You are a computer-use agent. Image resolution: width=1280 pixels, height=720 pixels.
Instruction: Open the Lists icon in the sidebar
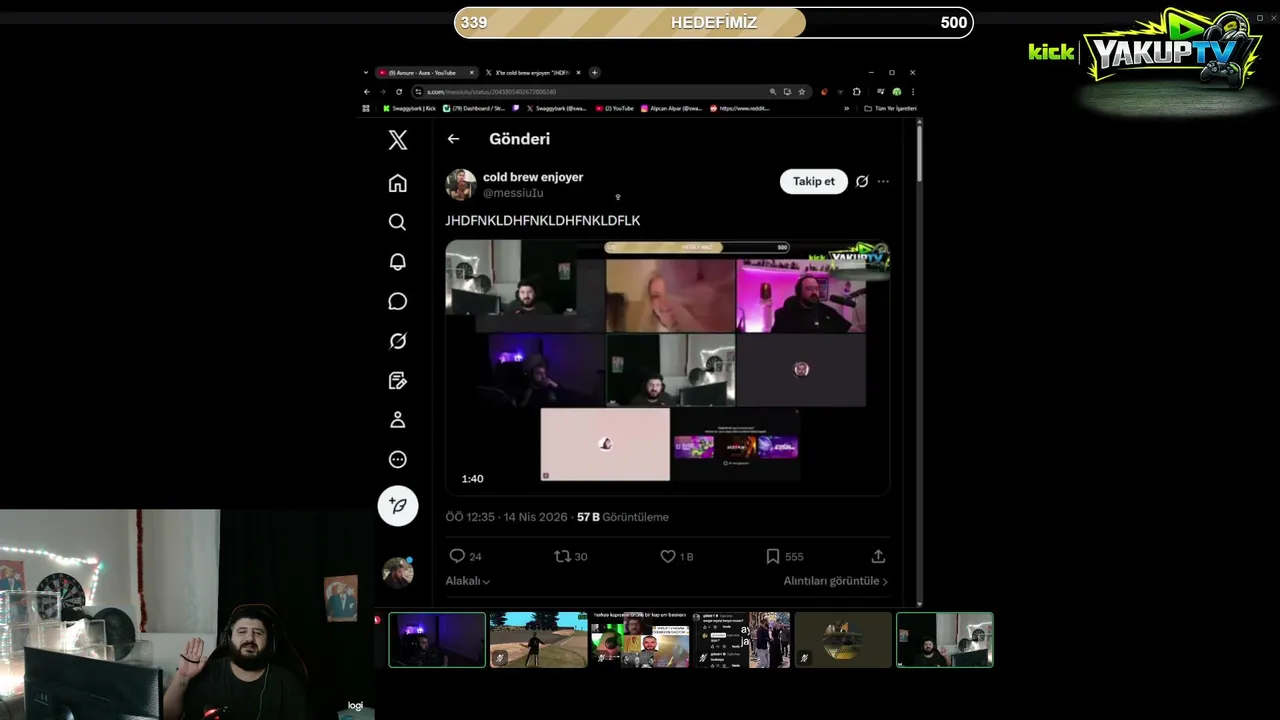(398, 380)
